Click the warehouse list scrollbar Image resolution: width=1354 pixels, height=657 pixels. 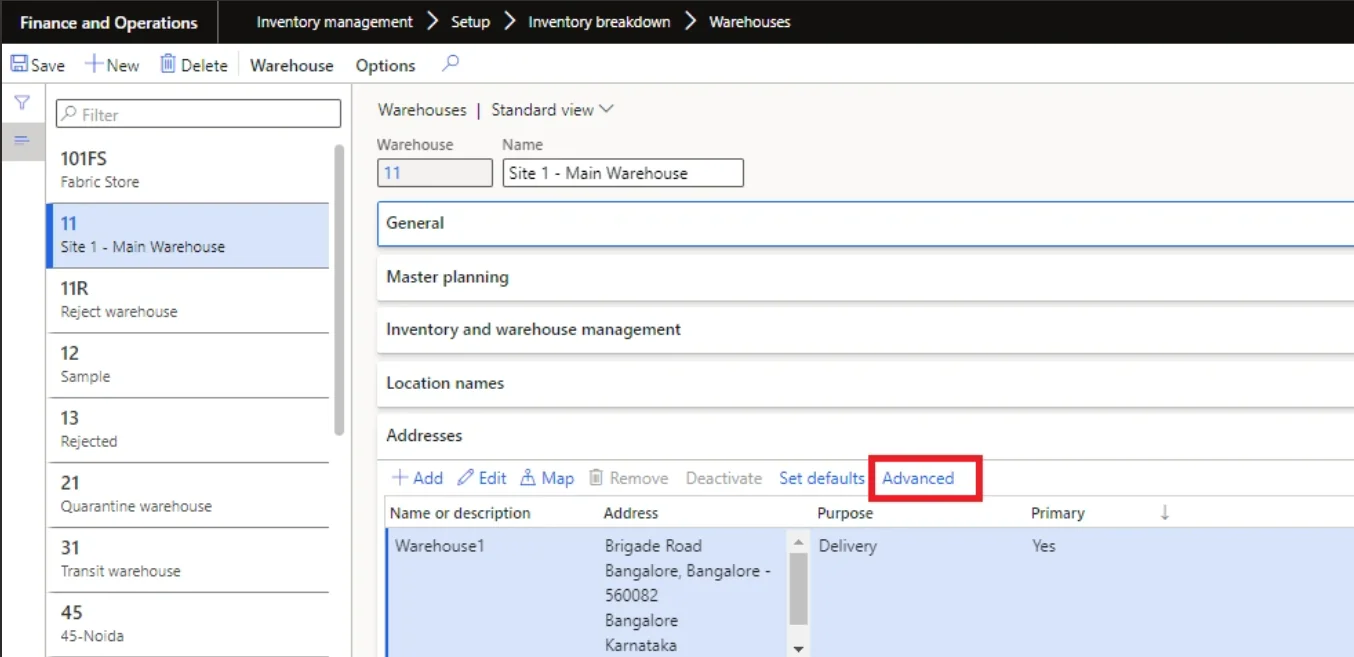coord(339,290)
